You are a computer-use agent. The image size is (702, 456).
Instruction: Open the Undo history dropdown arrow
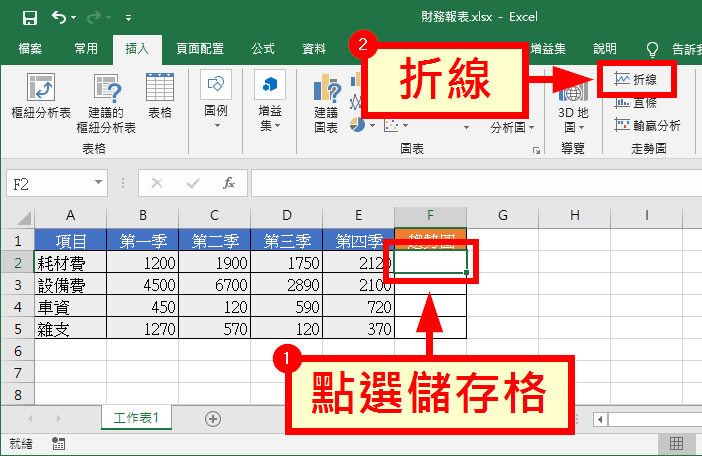coord(73,18)
